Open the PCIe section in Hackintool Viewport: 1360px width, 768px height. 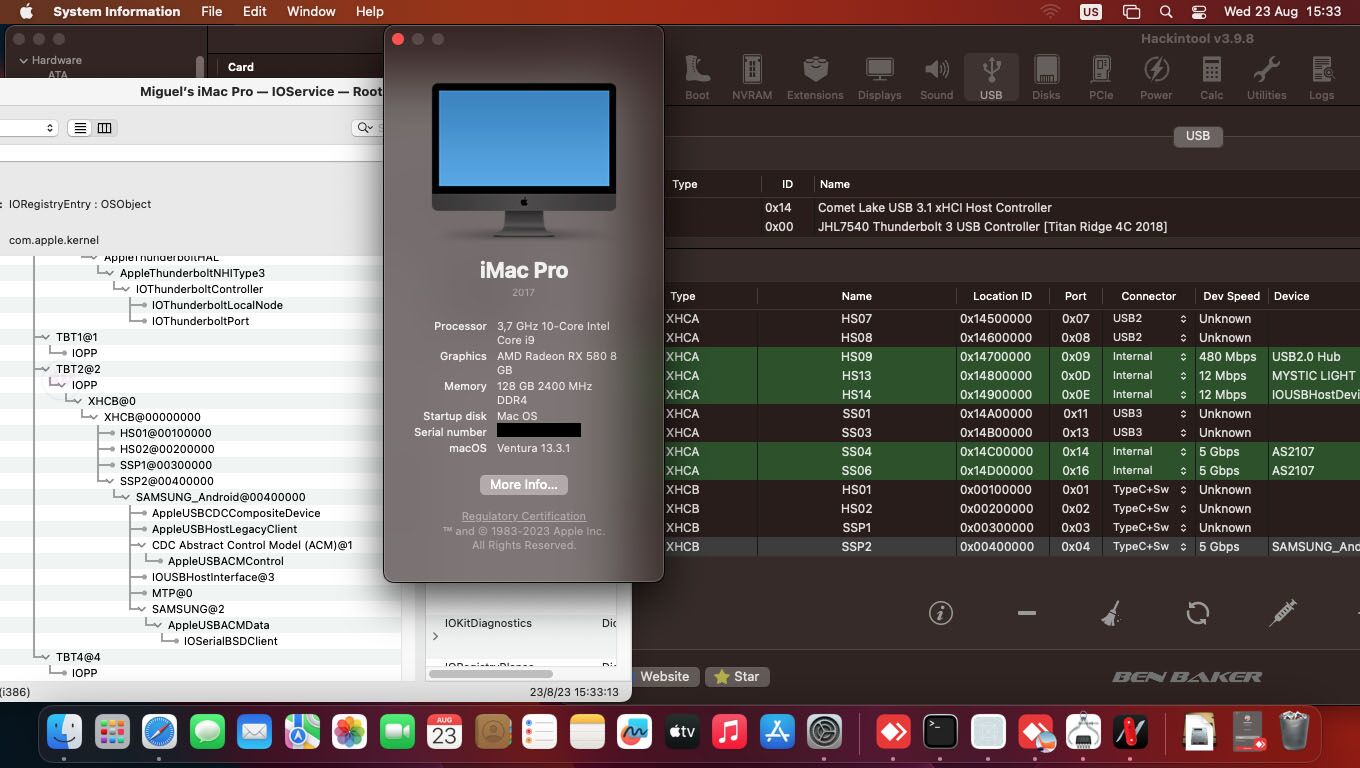pos(1101,78)
